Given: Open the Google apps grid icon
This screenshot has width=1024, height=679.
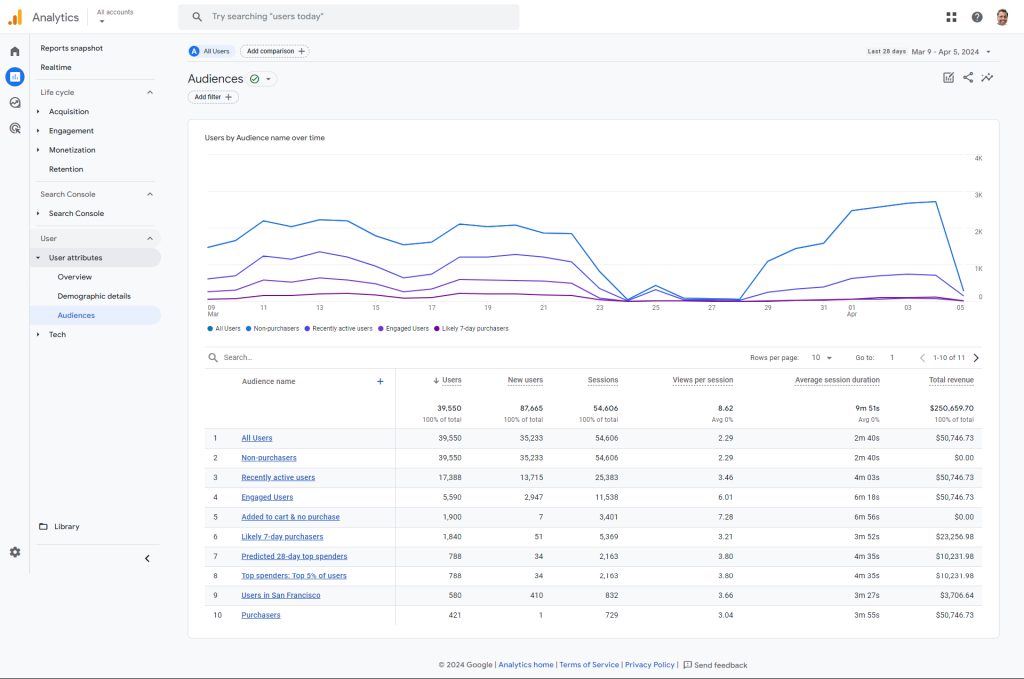Looking at the screenshot, I should click(952, 17).
